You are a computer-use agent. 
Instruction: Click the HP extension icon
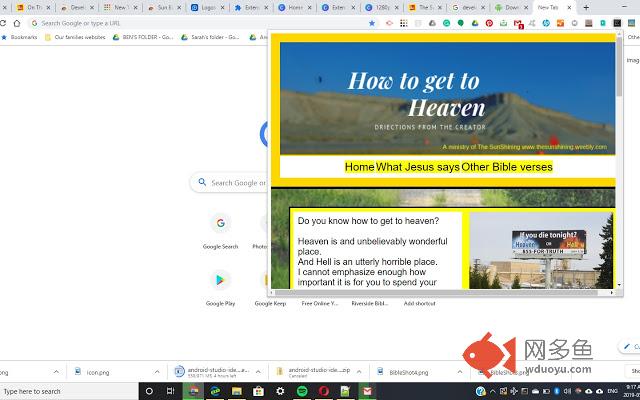click(546, 23)
